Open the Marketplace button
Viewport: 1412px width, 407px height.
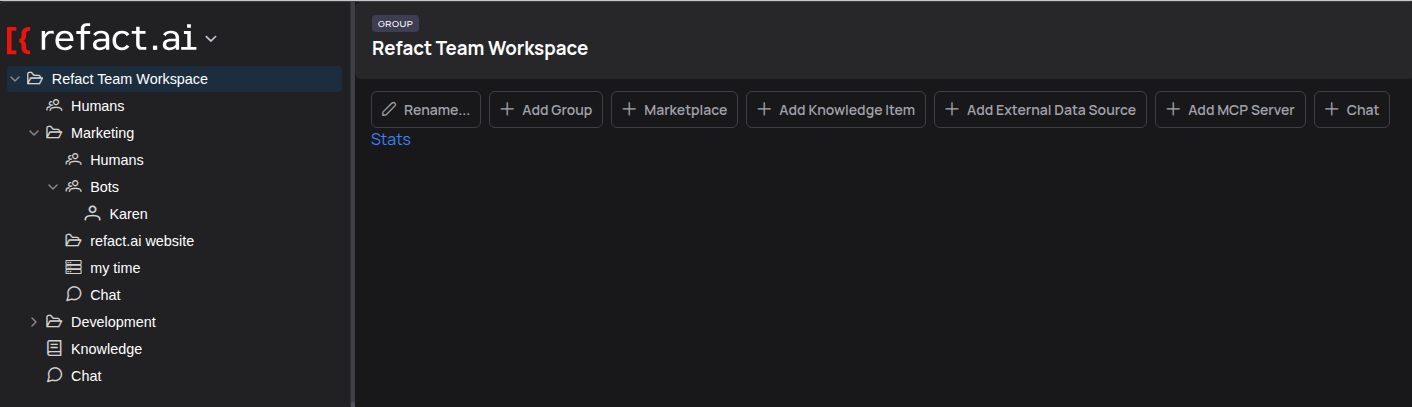point(674,110)
